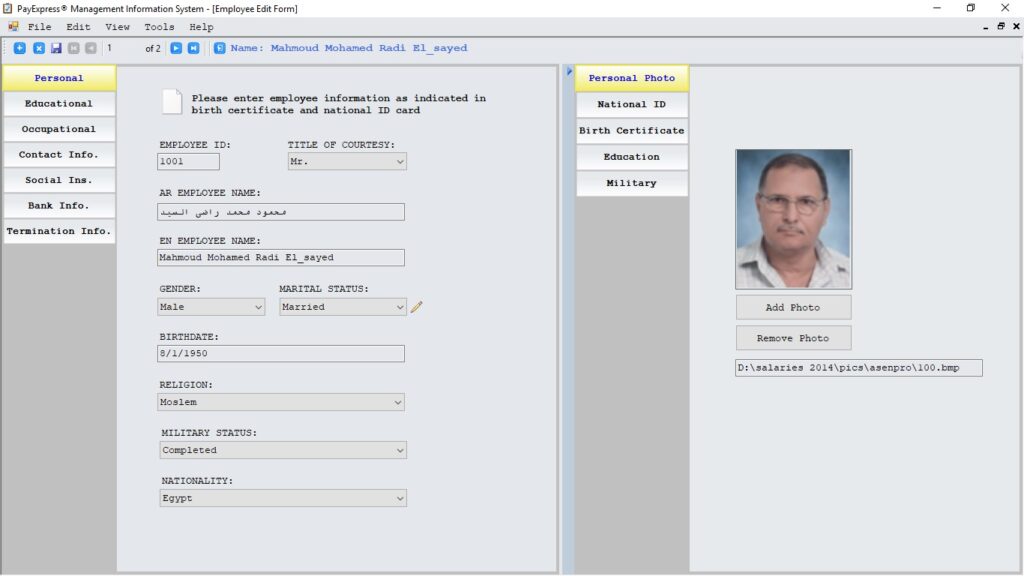
Task: Click the Employee ID field
Action: [x=188, y=161]
